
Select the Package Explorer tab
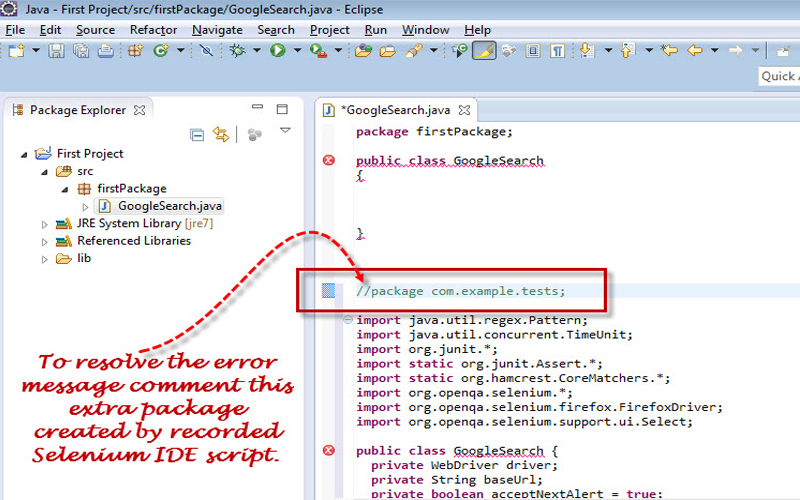click(77, 110)
